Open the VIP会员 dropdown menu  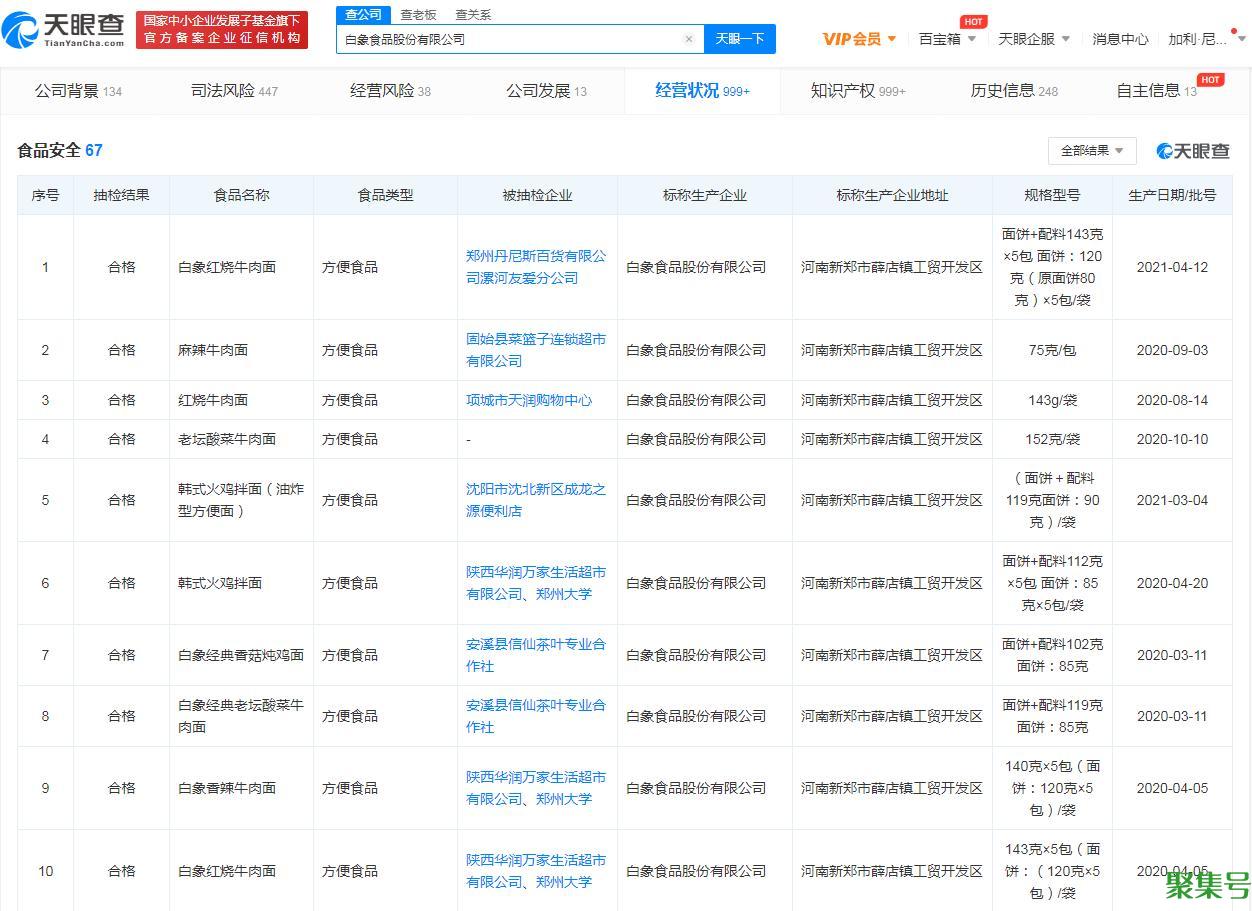click(859, 38)
